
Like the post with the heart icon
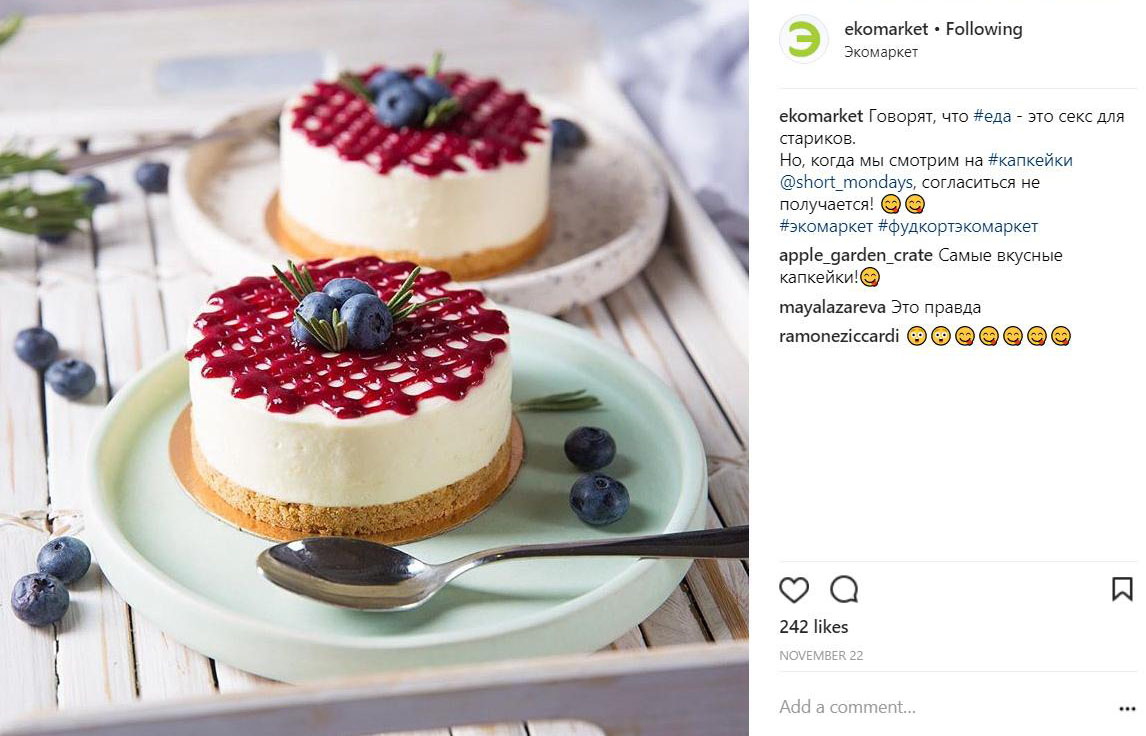tap(794, 589)
